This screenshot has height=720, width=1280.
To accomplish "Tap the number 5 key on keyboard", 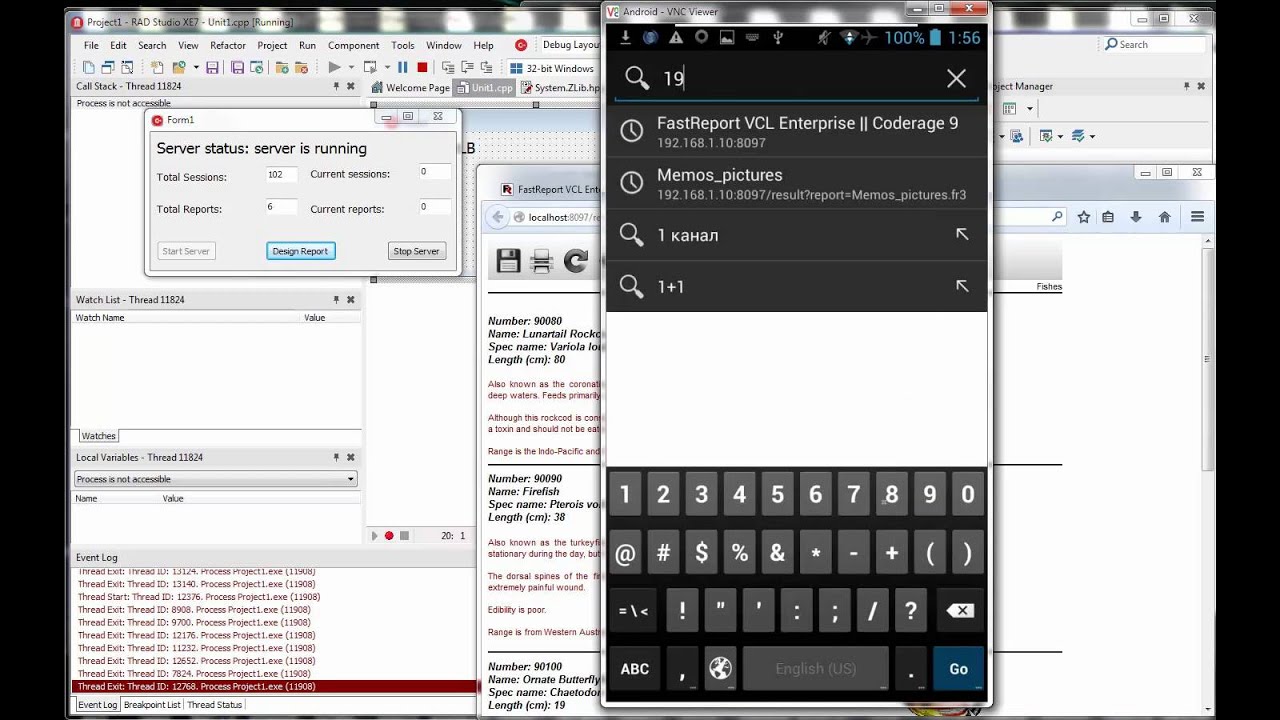I will (777, 494).
